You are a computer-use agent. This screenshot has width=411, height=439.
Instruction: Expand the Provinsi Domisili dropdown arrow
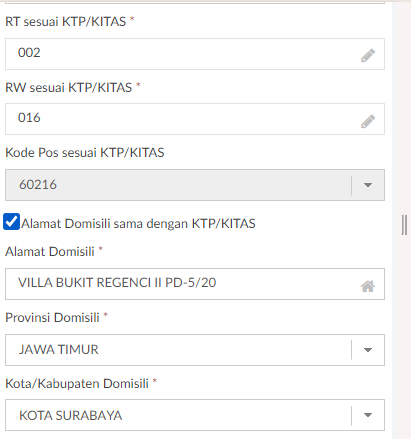tap(368, 350)
